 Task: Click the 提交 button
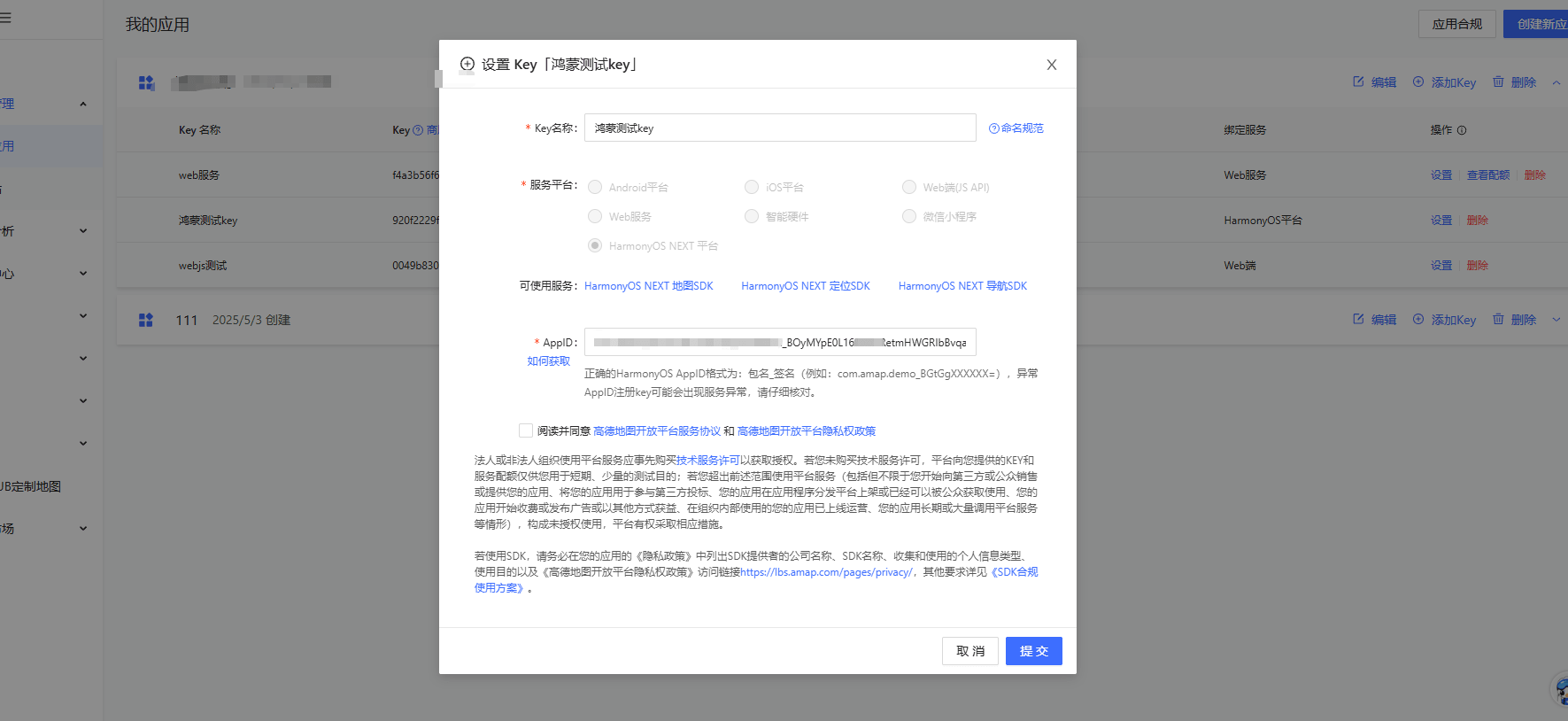1034,651
